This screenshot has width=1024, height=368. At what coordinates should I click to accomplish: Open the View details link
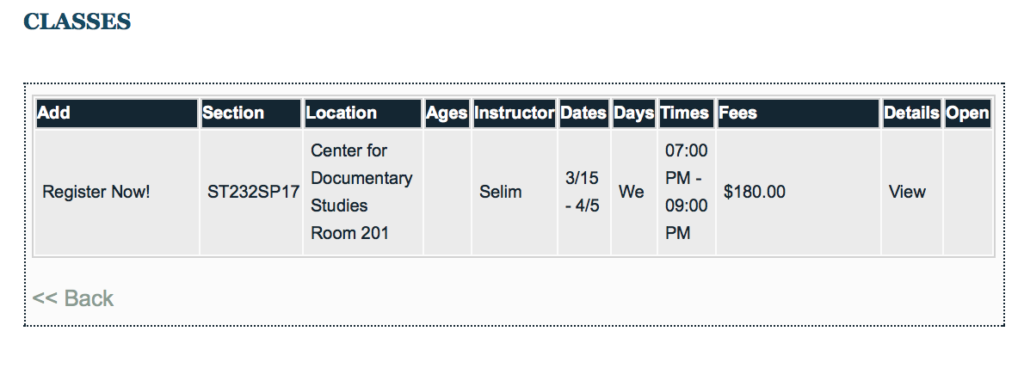click(x=907, y=192)
